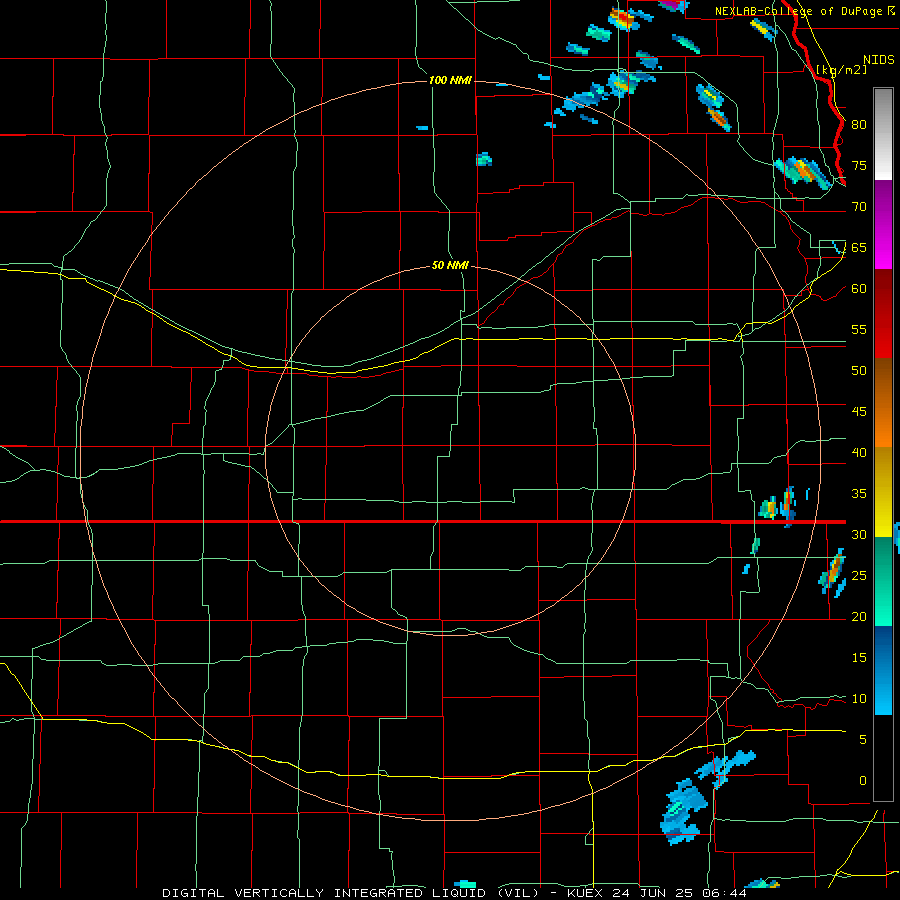Image resolution: width=900 pixels, height=900 pixels.
Task: Click the 60 value on the scale
Action: tap(859, 289)
